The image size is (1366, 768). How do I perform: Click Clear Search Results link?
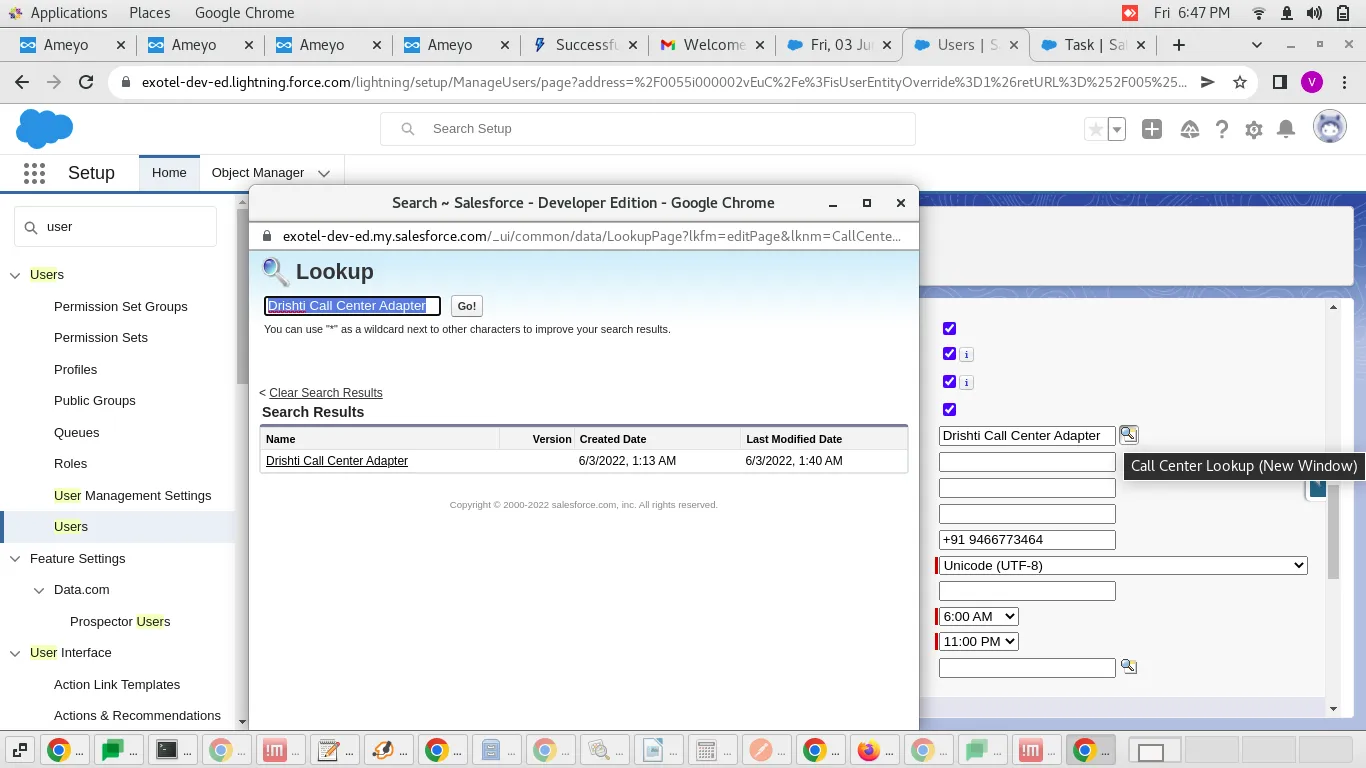tap(326, 393)
